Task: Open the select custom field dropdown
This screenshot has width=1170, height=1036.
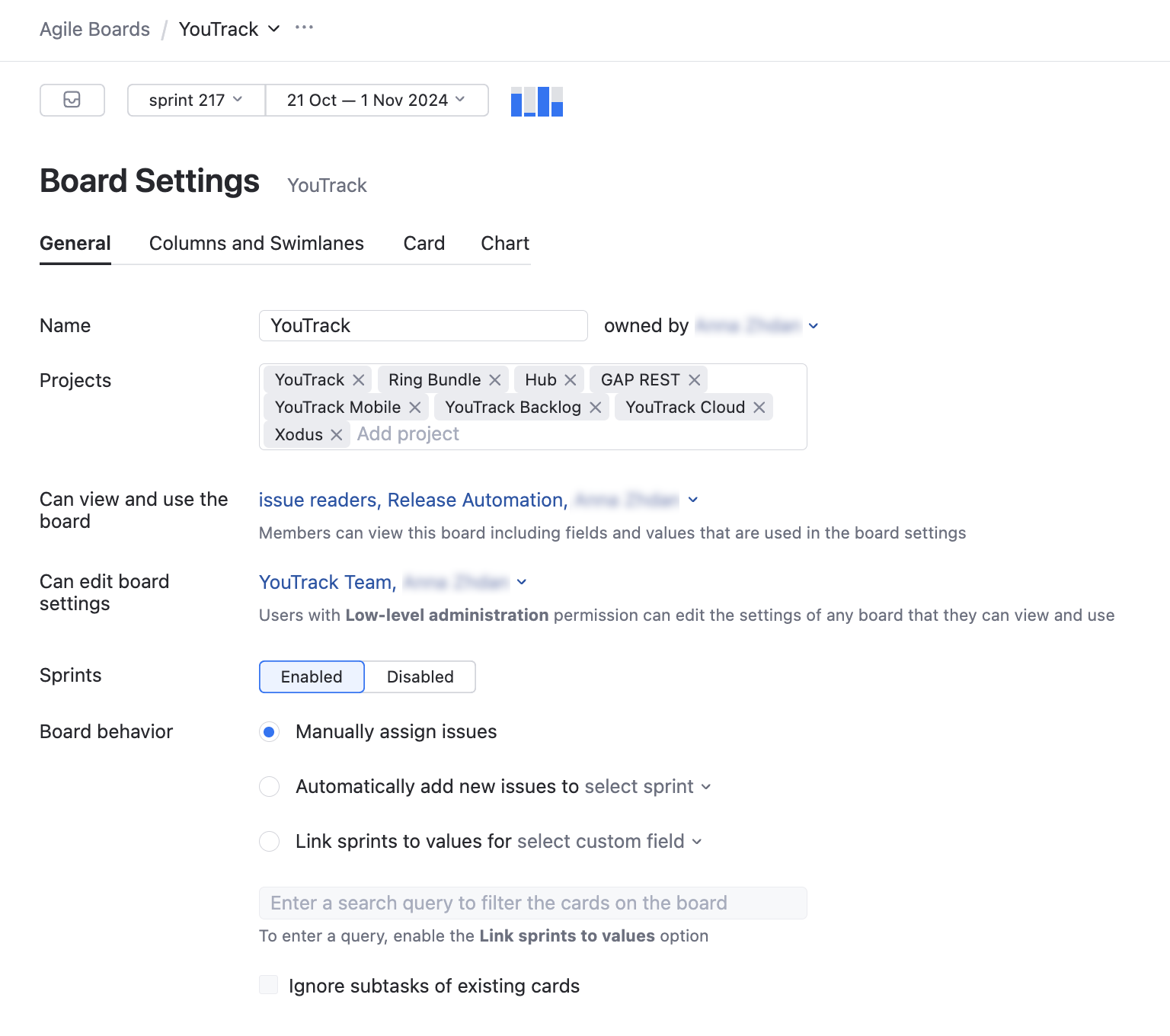Action: 609,842
